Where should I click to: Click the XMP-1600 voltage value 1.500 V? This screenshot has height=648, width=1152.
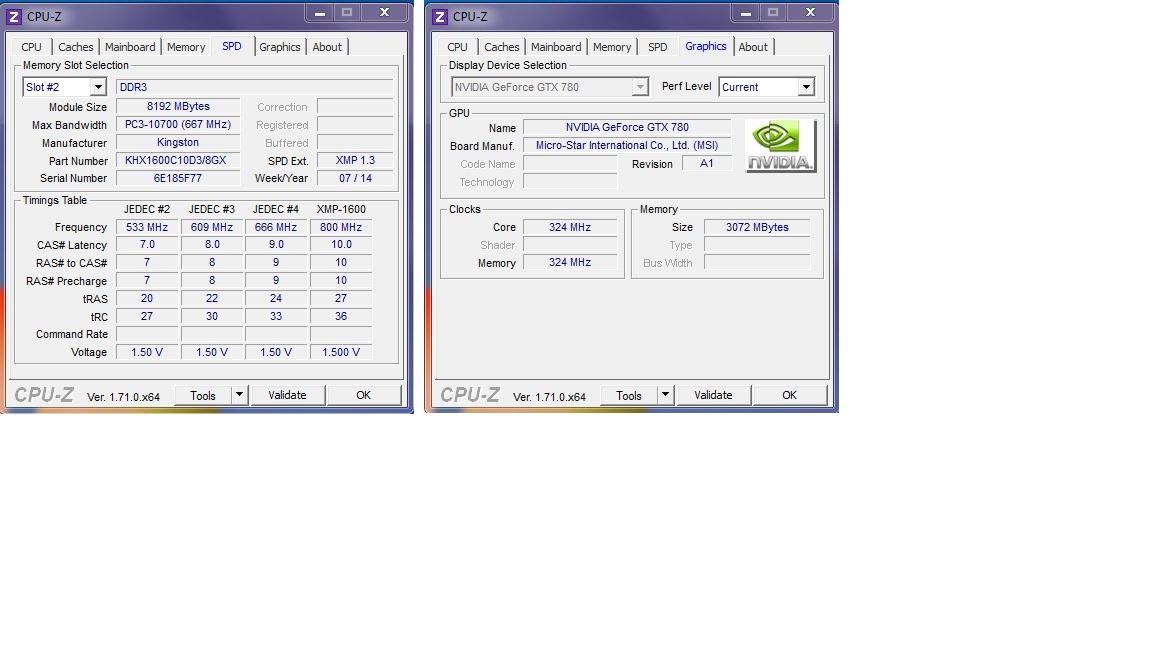pos(341,352)
